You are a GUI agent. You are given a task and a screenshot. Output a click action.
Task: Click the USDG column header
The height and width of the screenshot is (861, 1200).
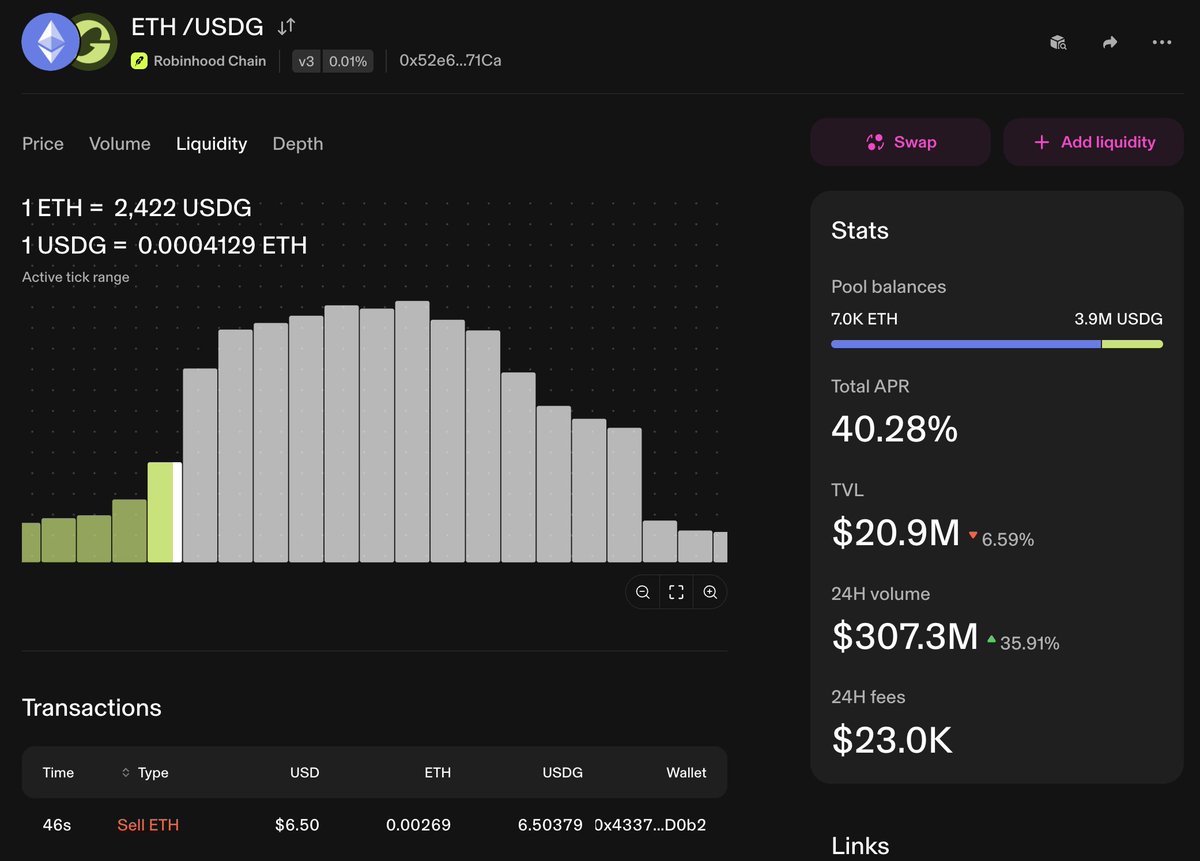click(x=563, y=773)
